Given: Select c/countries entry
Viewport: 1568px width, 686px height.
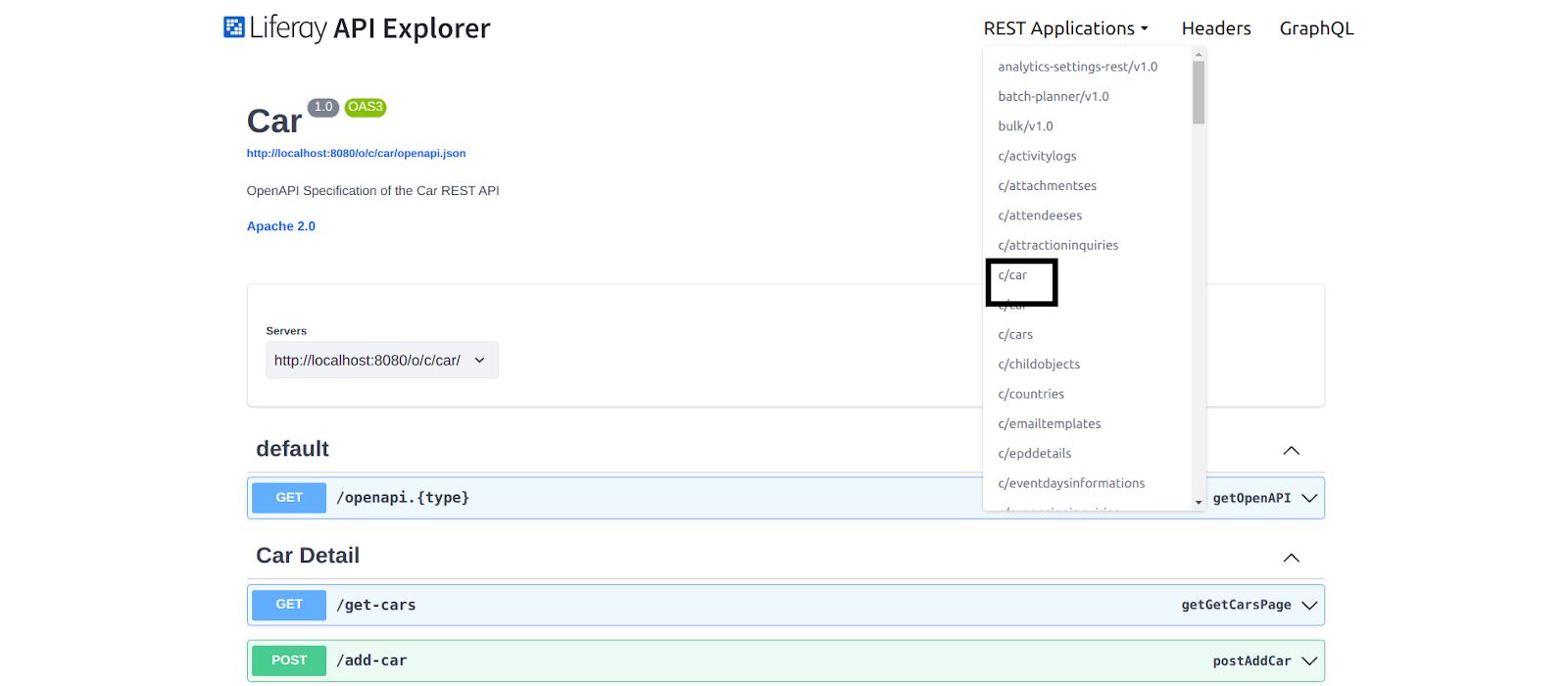Looking at the screenshot, I should pos(1031,394).
